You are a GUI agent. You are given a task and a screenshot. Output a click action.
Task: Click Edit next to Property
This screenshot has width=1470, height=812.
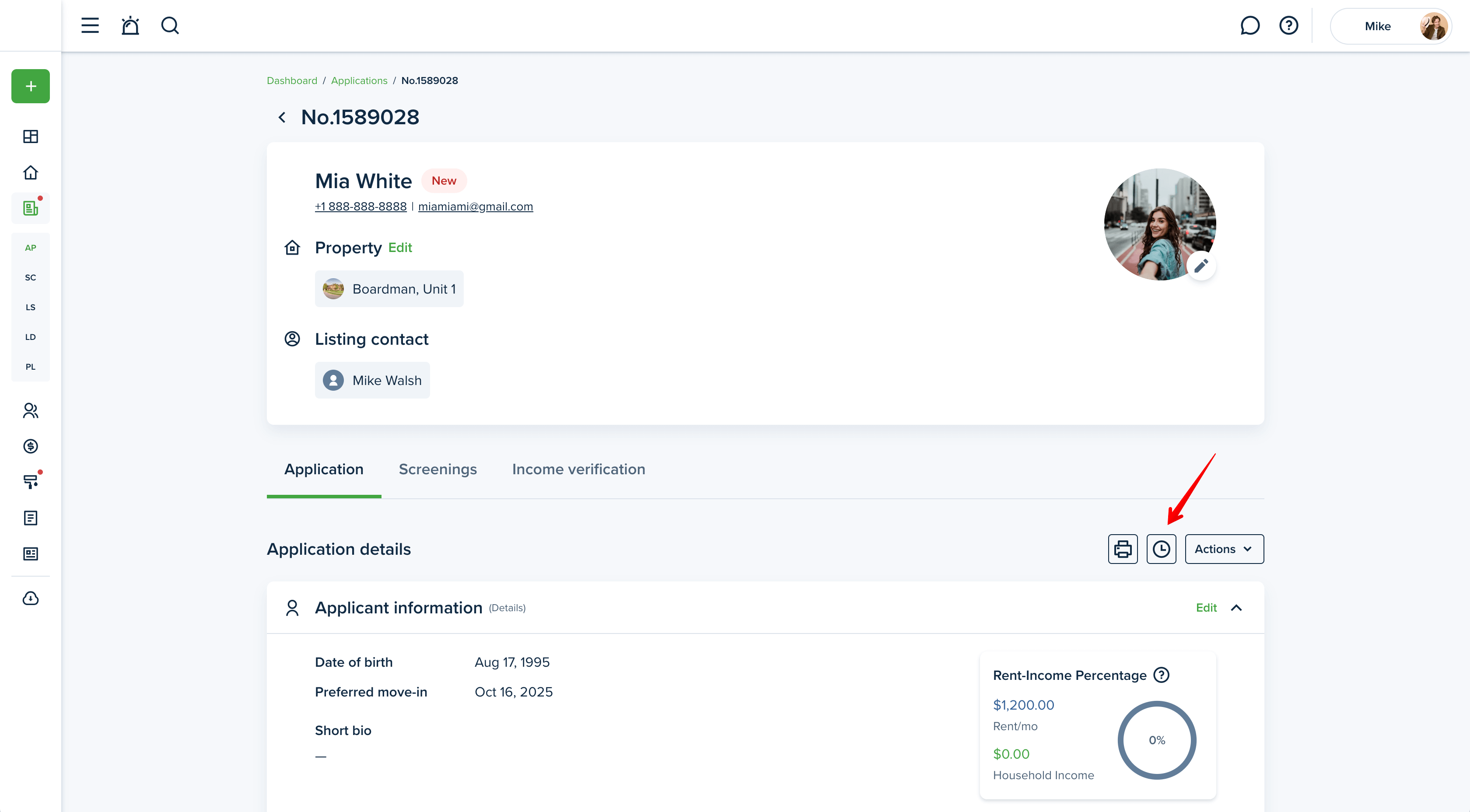coord(399,248)
